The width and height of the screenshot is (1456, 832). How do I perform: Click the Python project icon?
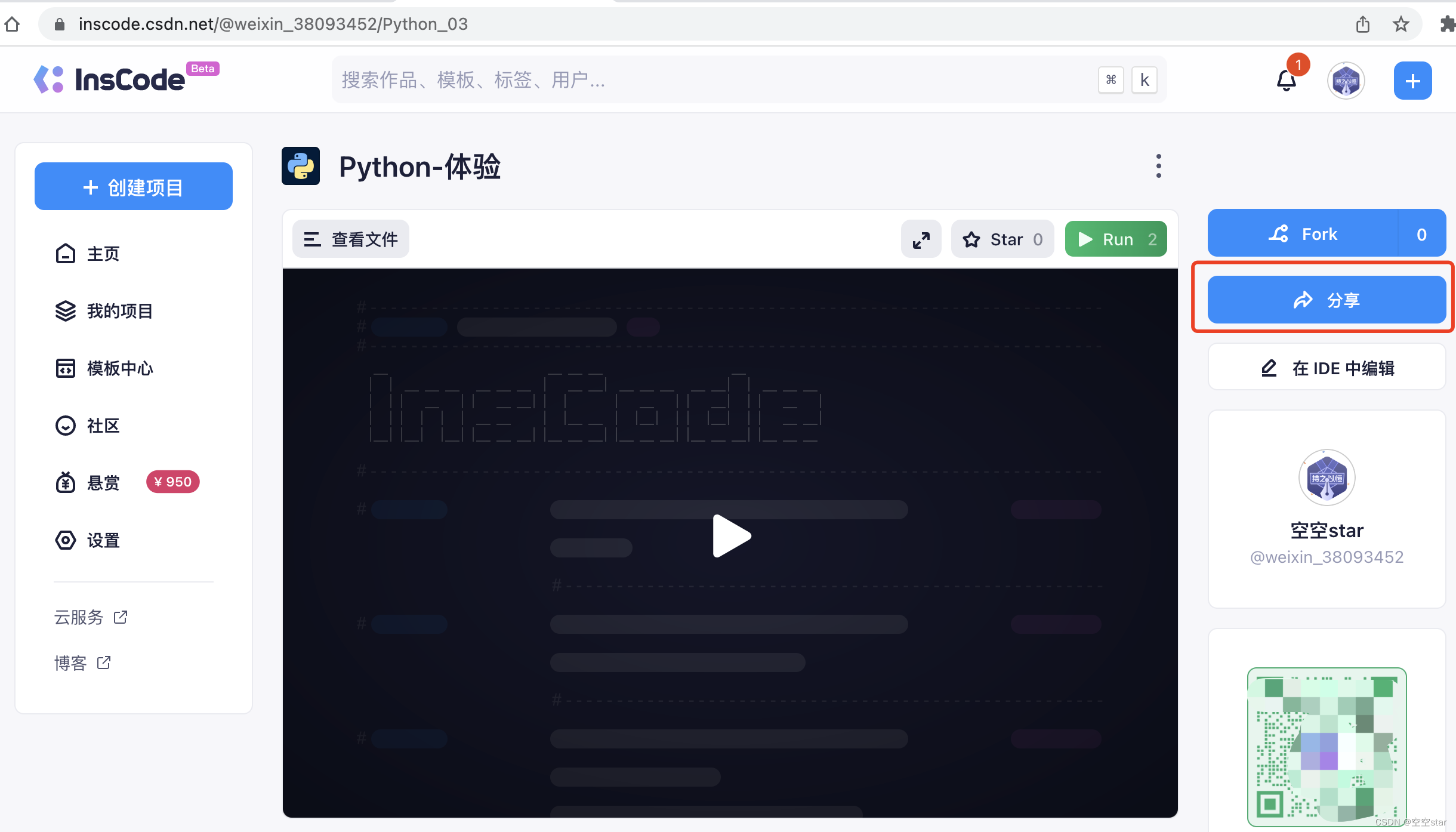pyautogui.click(x=300, y=166)
